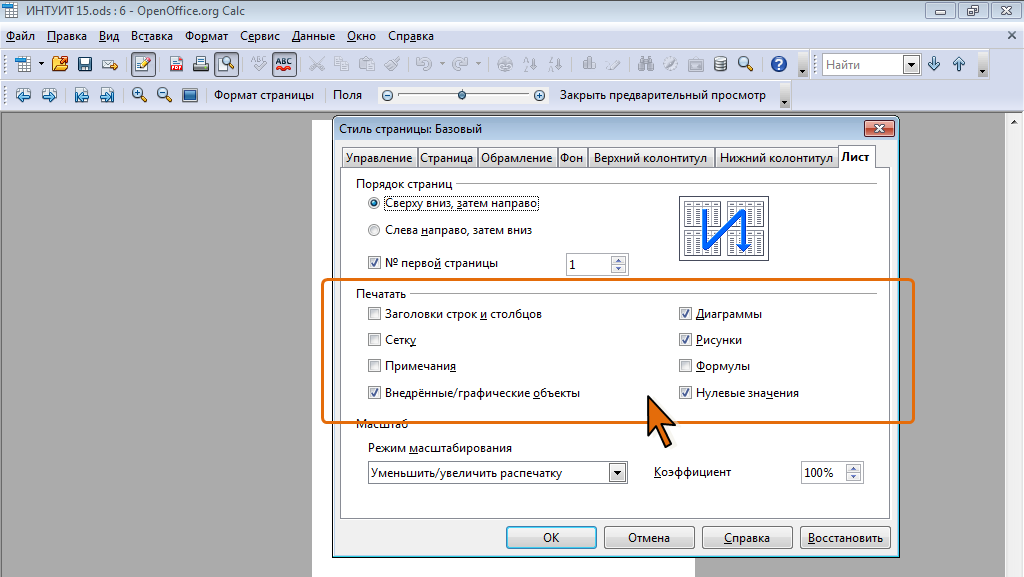Open the Данные menu
The height and width of the screenshot is (577, 1024).
(313, 36)
